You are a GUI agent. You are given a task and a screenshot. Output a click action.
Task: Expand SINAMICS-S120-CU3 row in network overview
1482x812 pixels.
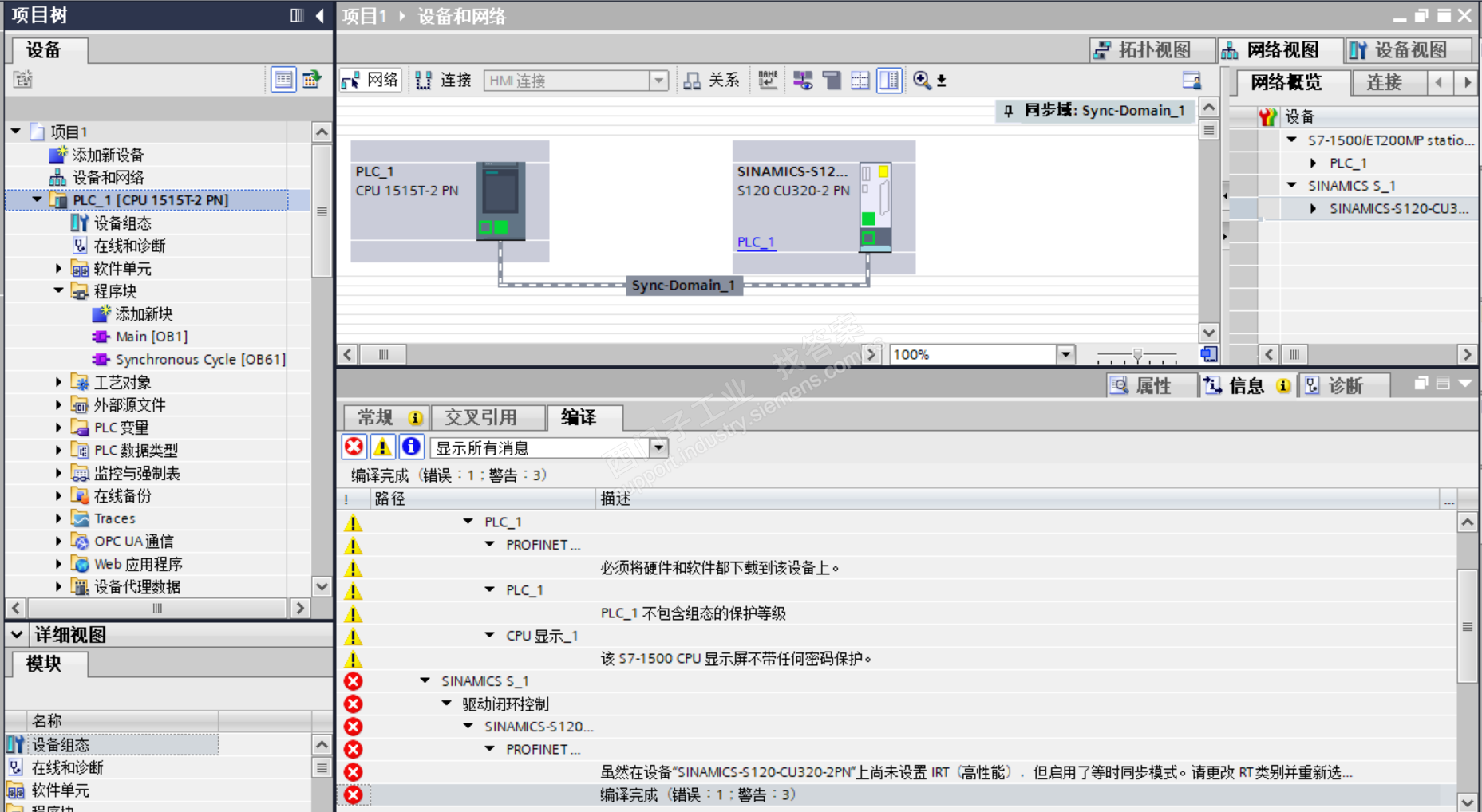(x=1314, y=208)
